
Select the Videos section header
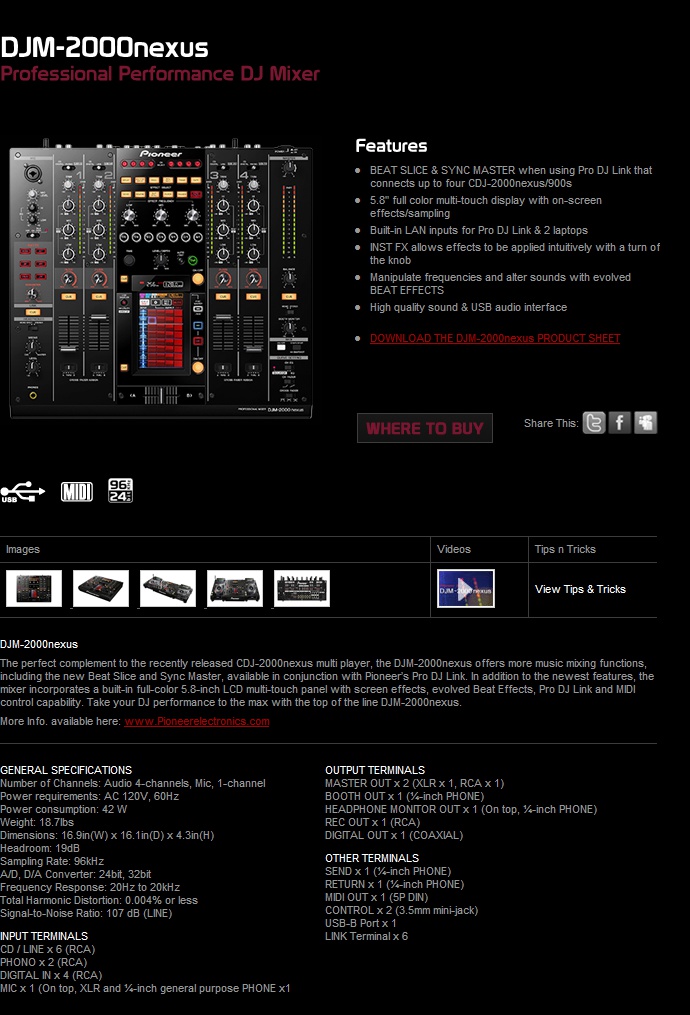point(454,549)
